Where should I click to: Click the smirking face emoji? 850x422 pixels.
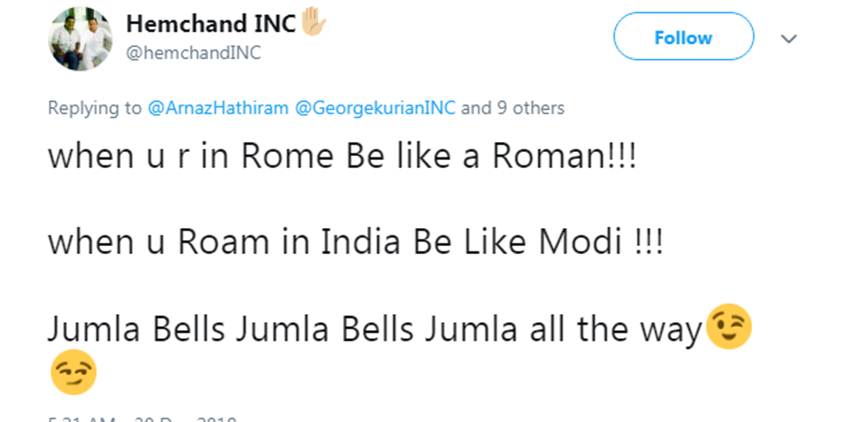(x=72, y=374)
